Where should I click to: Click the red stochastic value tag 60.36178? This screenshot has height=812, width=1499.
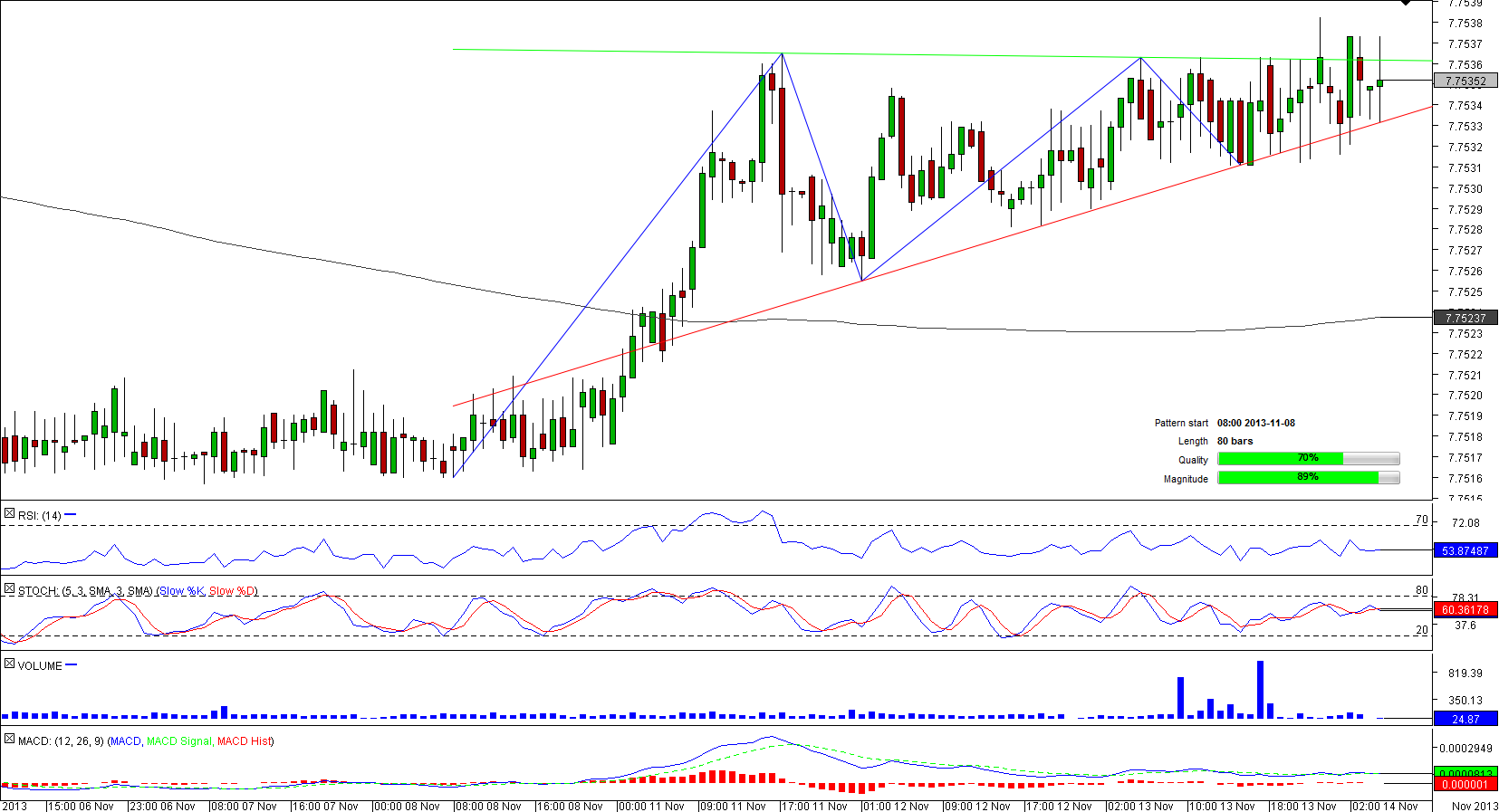pos(1465,610)
